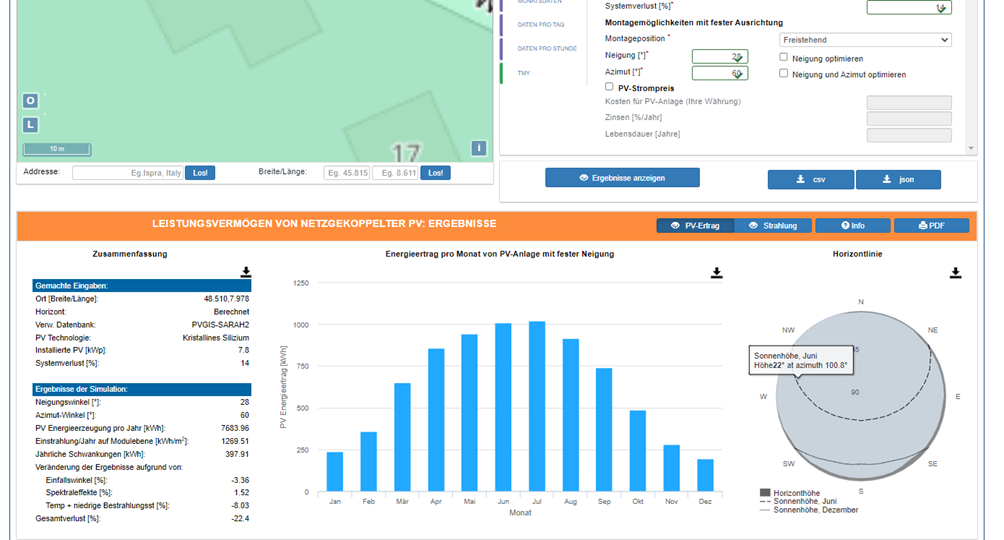Download the Zusammenfassung summary via its download icon
The height and width of the screenshot is (540, 1004).
click(246, 272)
